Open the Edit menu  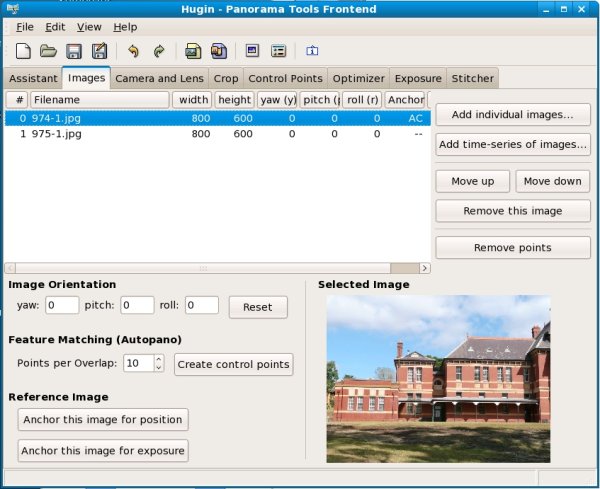55,27
